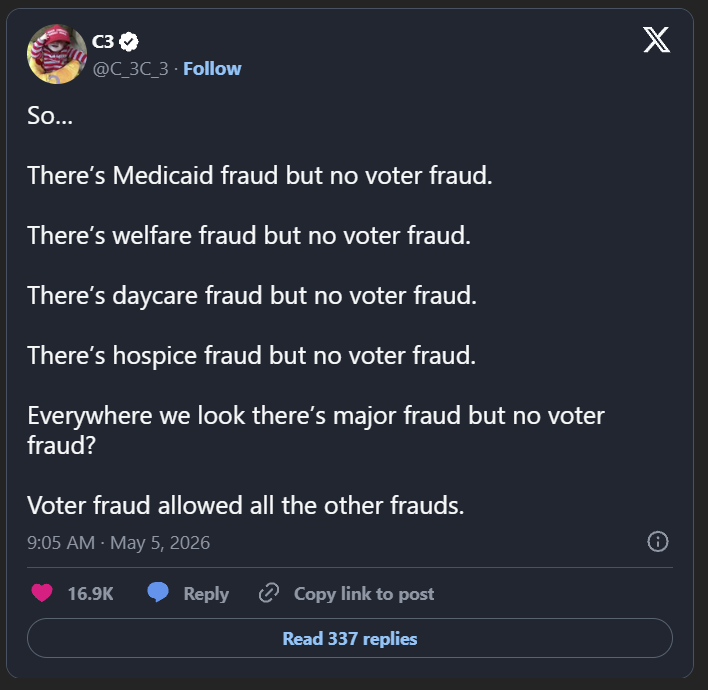Click the opening "So..." line of the post
The height and width of the screenshot is (690, 708).
click(50, 116)
